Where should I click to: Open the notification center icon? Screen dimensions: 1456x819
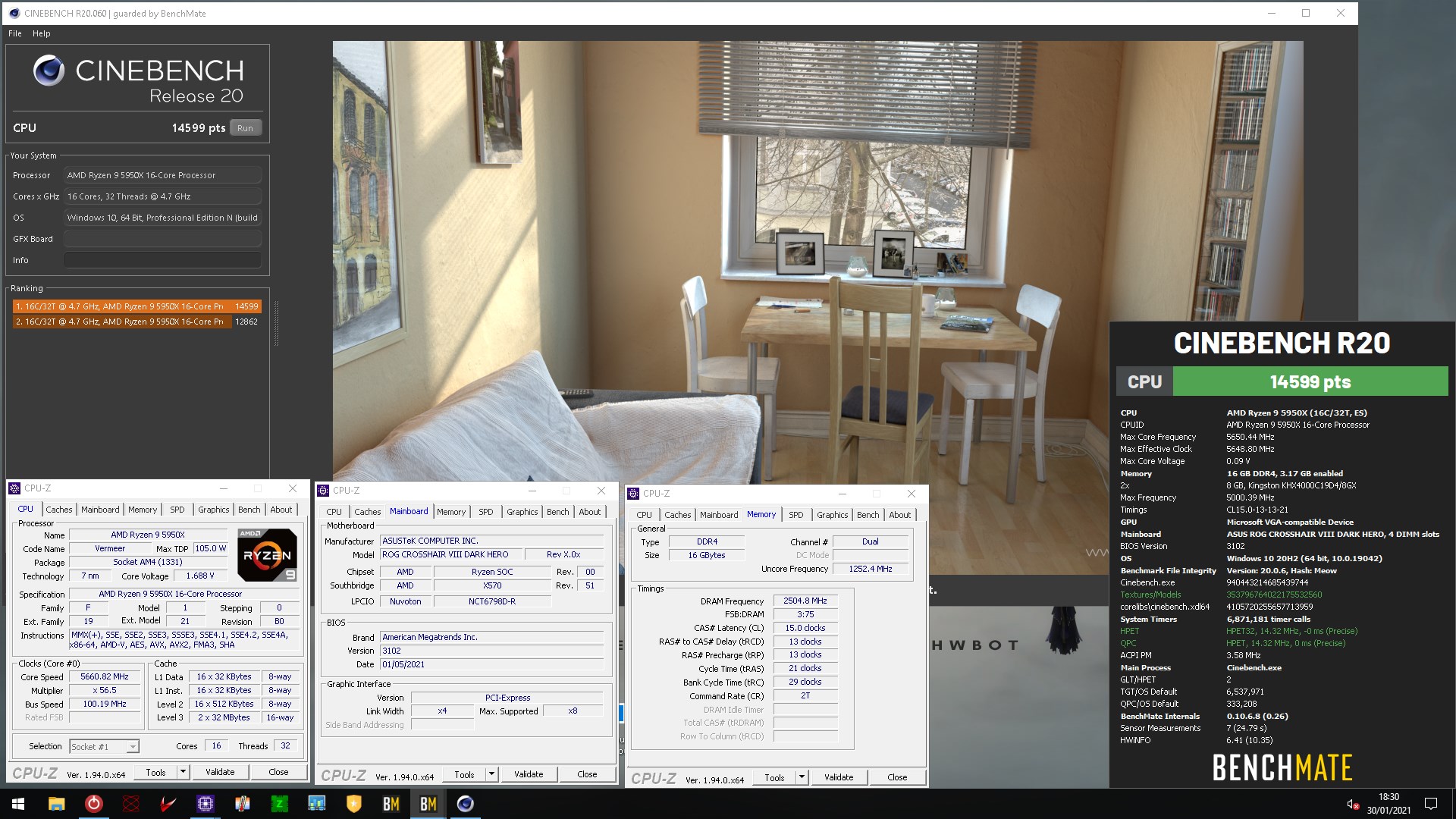coord(1431,804)
